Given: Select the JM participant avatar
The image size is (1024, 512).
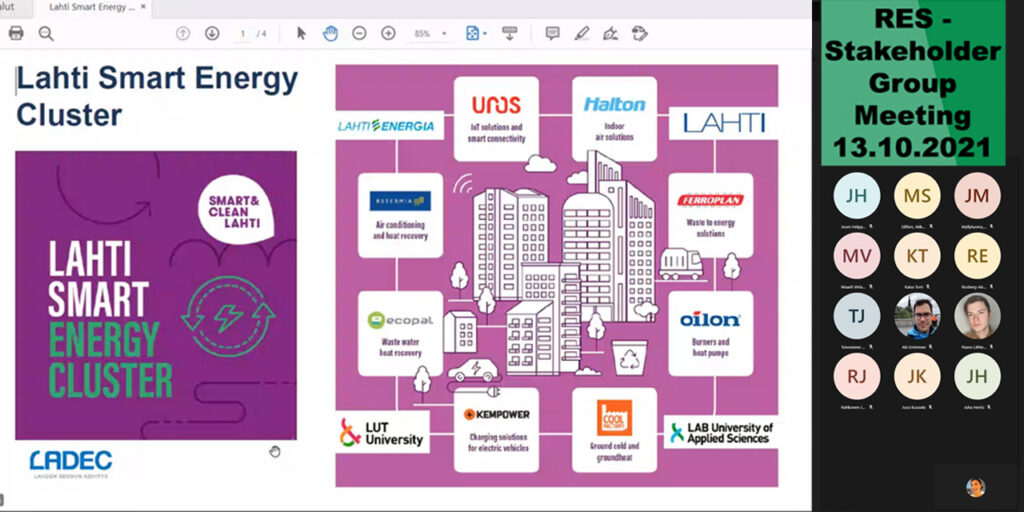Looking at the screenshot, I should tap(977, 196).
